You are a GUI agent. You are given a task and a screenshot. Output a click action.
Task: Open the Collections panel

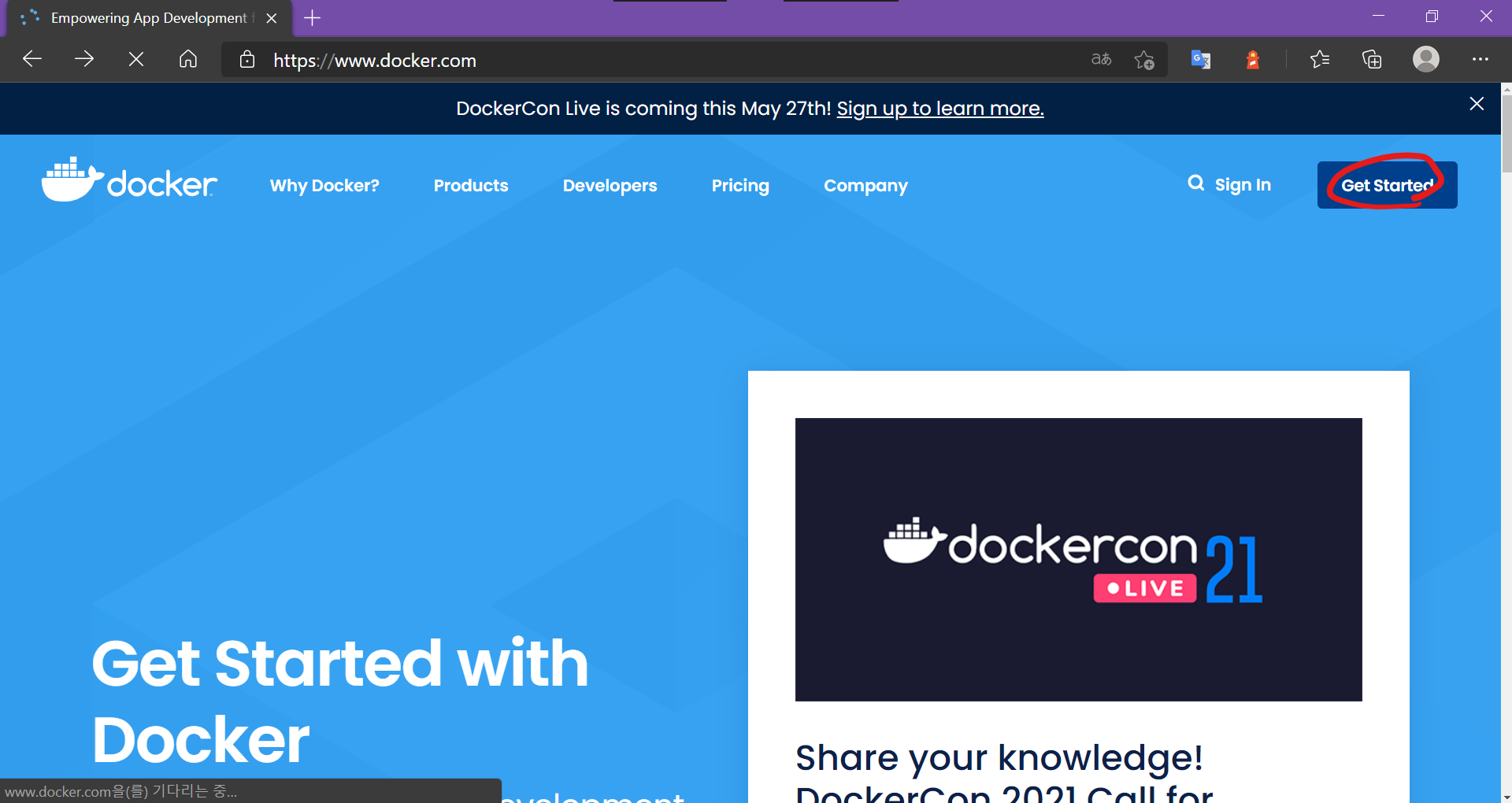pyautogui.click(x=1372, y=60)
